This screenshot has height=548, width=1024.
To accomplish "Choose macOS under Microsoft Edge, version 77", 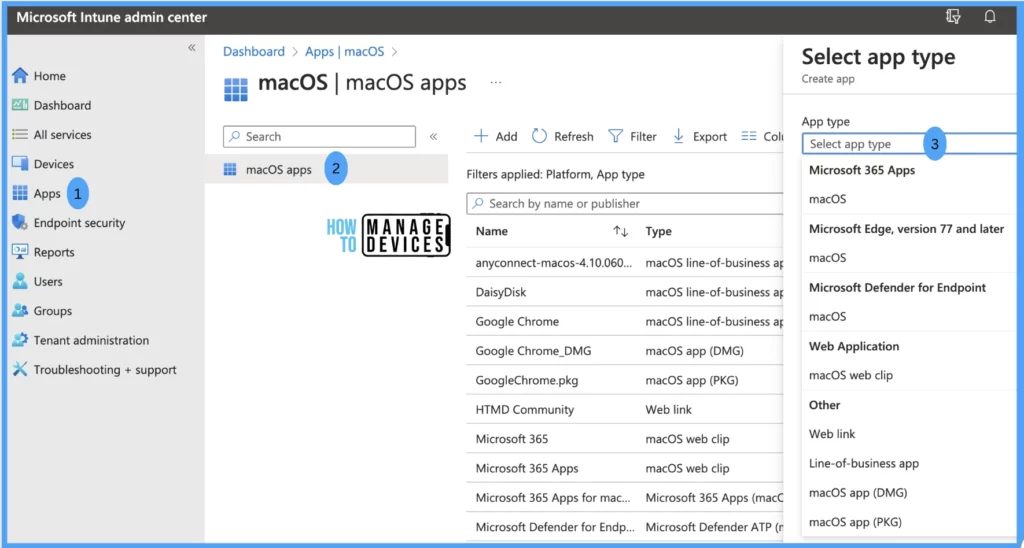I will pos(827,258).
